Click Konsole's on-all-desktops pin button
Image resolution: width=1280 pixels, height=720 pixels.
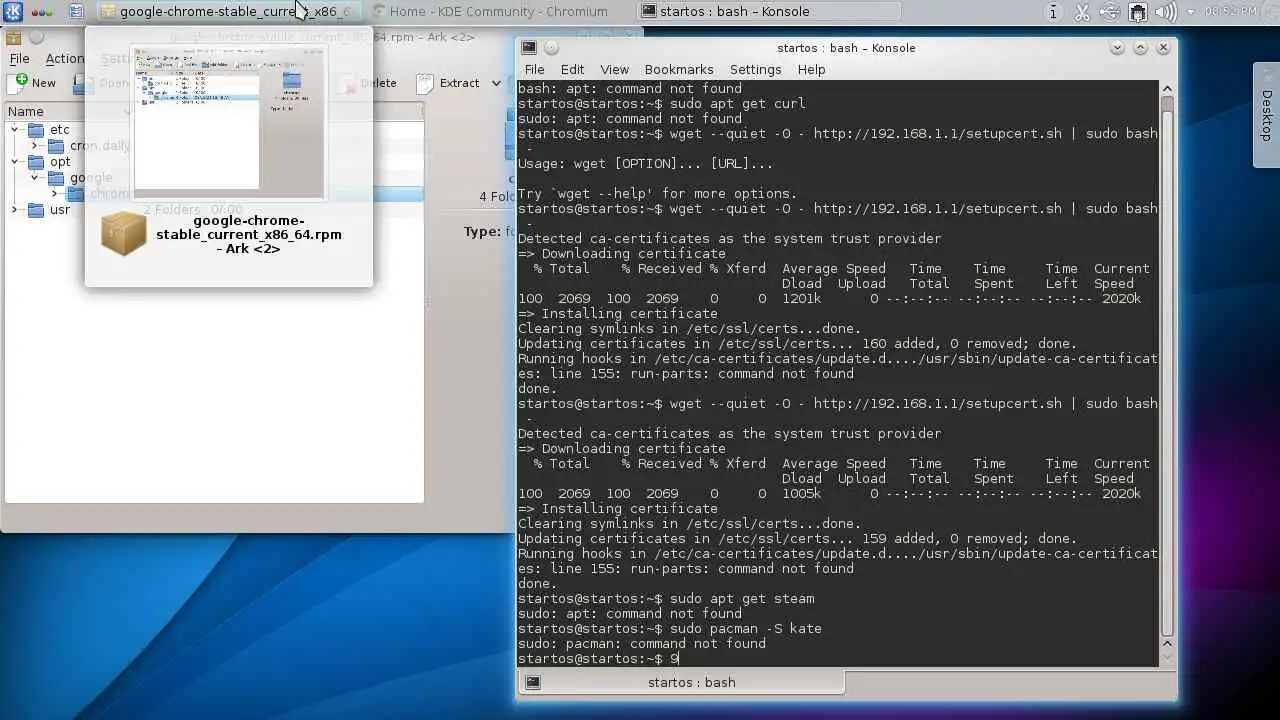551,47
